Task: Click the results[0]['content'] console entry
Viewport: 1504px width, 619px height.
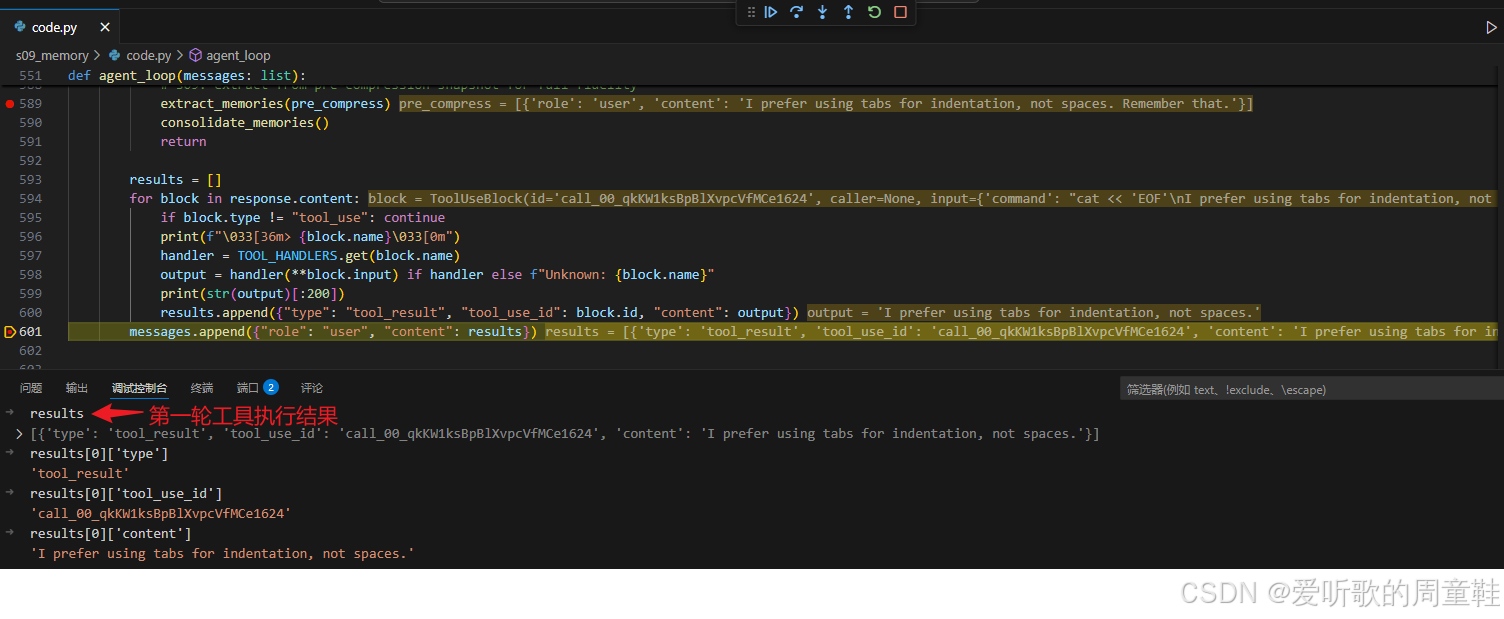Action: 110,533
